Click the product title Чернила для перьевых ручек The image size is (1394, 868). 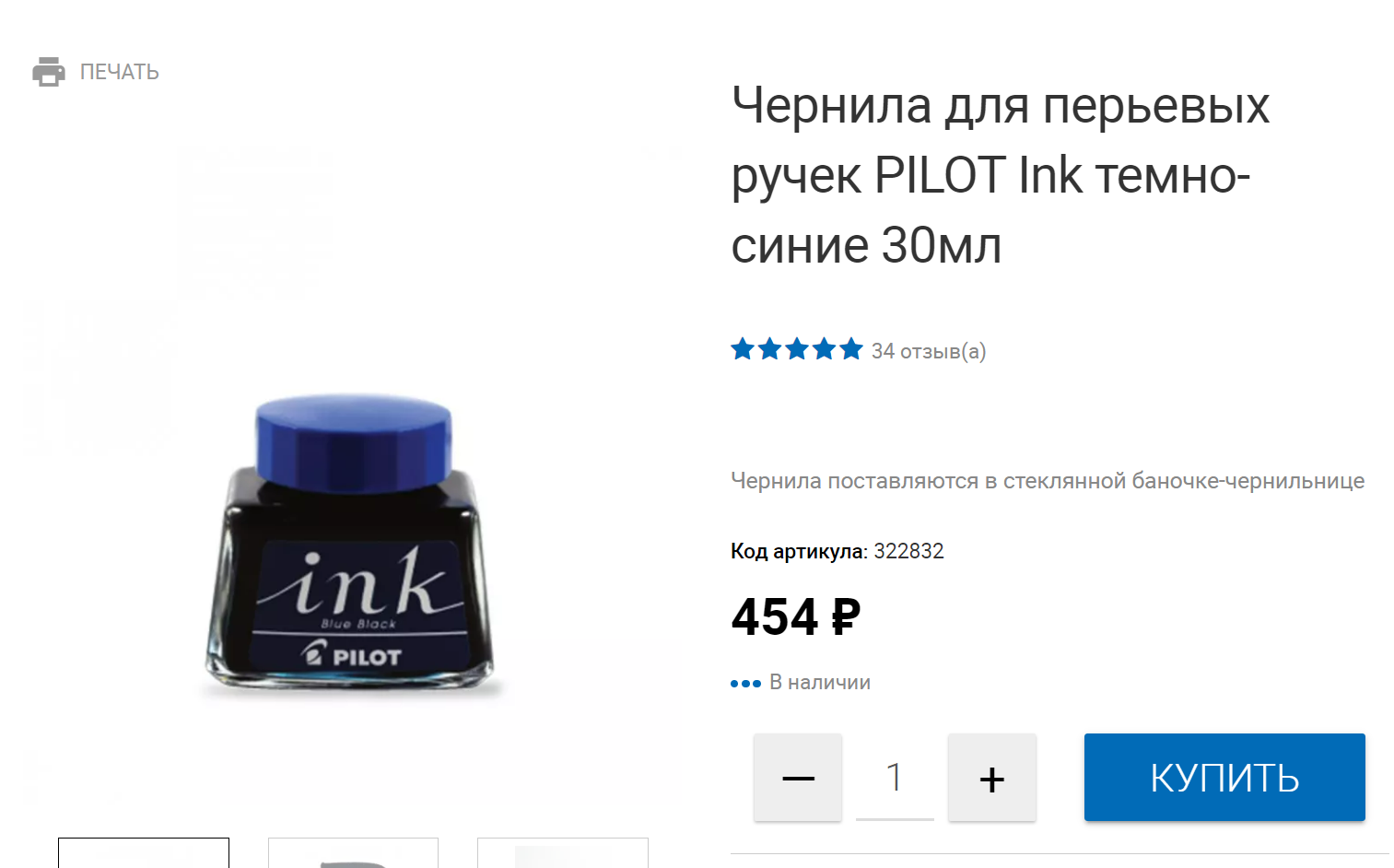1001,175
